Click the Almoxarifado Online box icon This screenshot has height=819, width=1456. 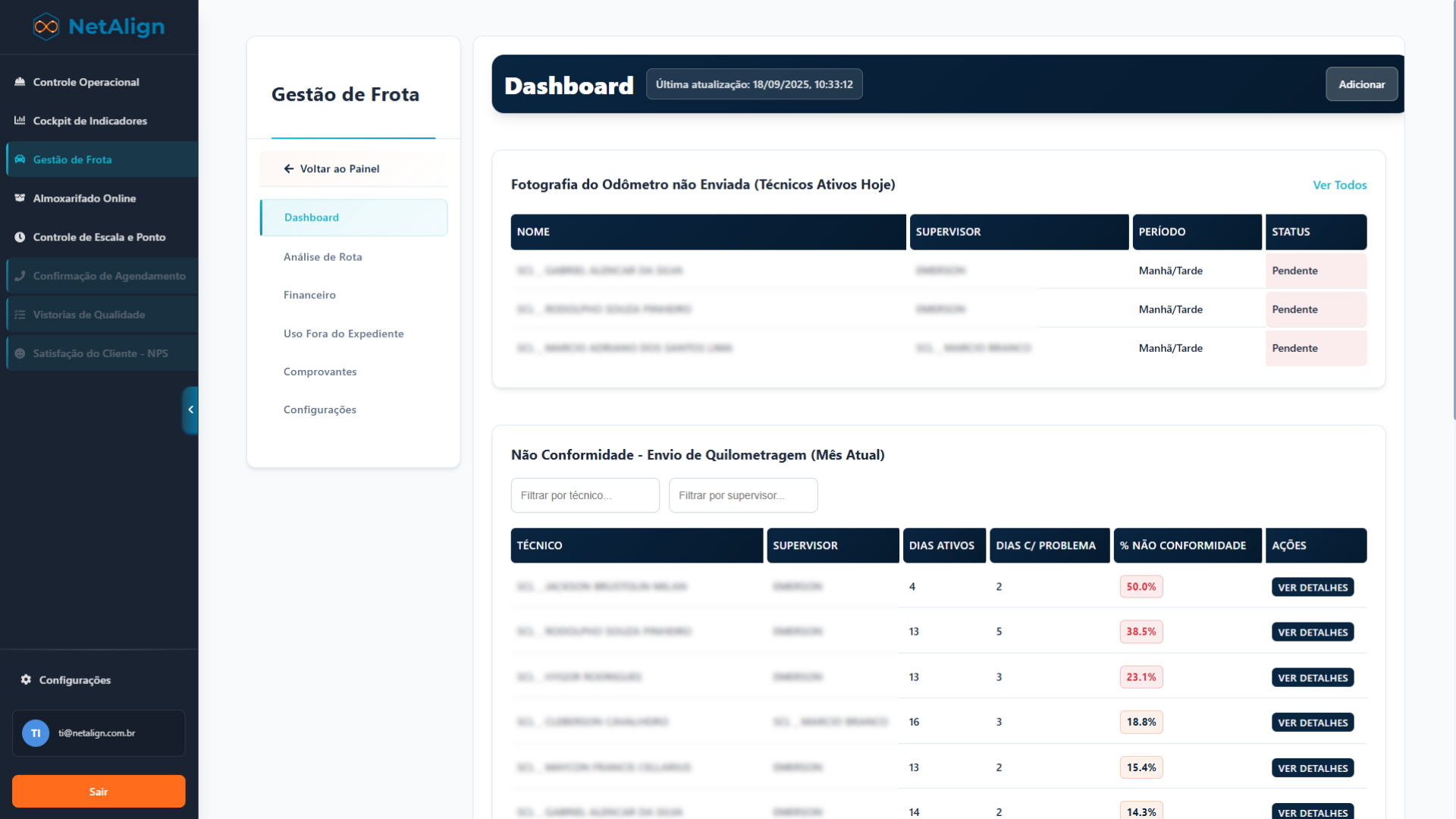(x=20, y=198)
